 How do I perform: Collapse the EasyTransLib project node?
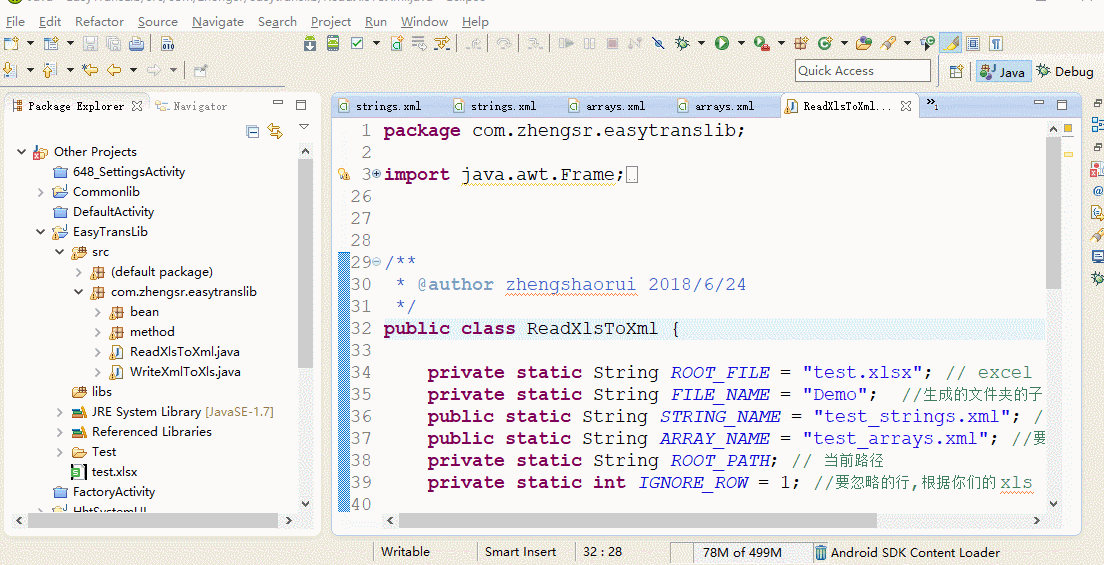41,232
